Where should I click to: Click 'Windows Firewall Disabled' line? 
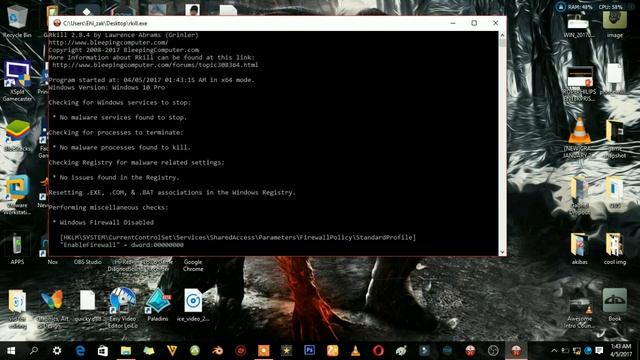click(x=103, y=222)
